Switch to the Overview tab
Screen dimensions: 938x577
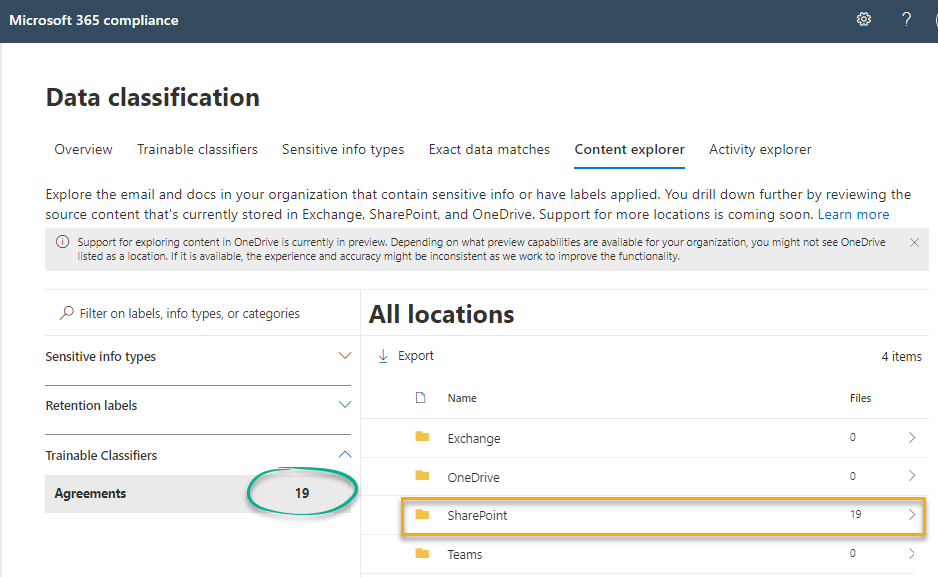click(x=83, y=149)
